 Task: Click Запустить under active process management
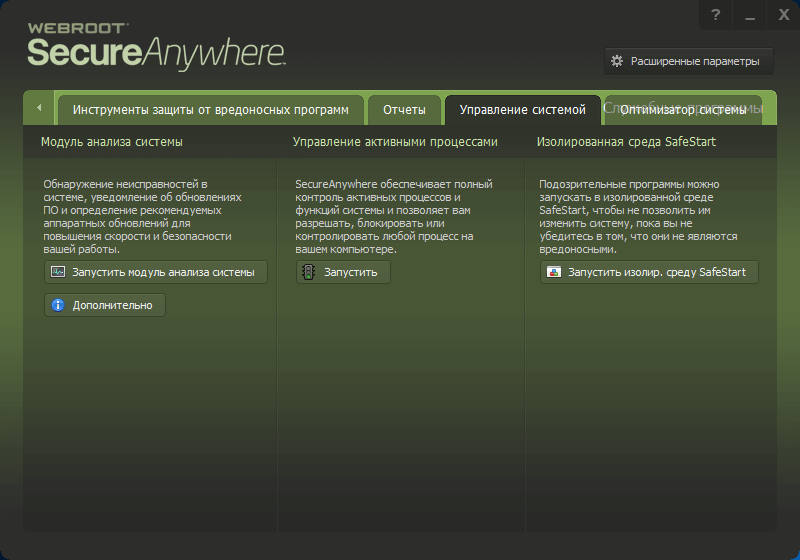click(x=343, y=272)
